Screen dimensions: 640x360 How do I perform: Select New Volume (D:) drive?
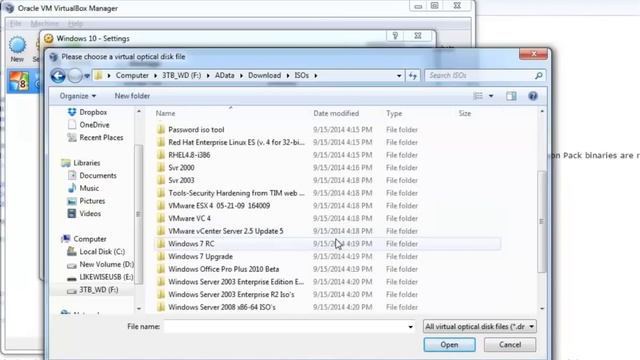coord(100,264)
